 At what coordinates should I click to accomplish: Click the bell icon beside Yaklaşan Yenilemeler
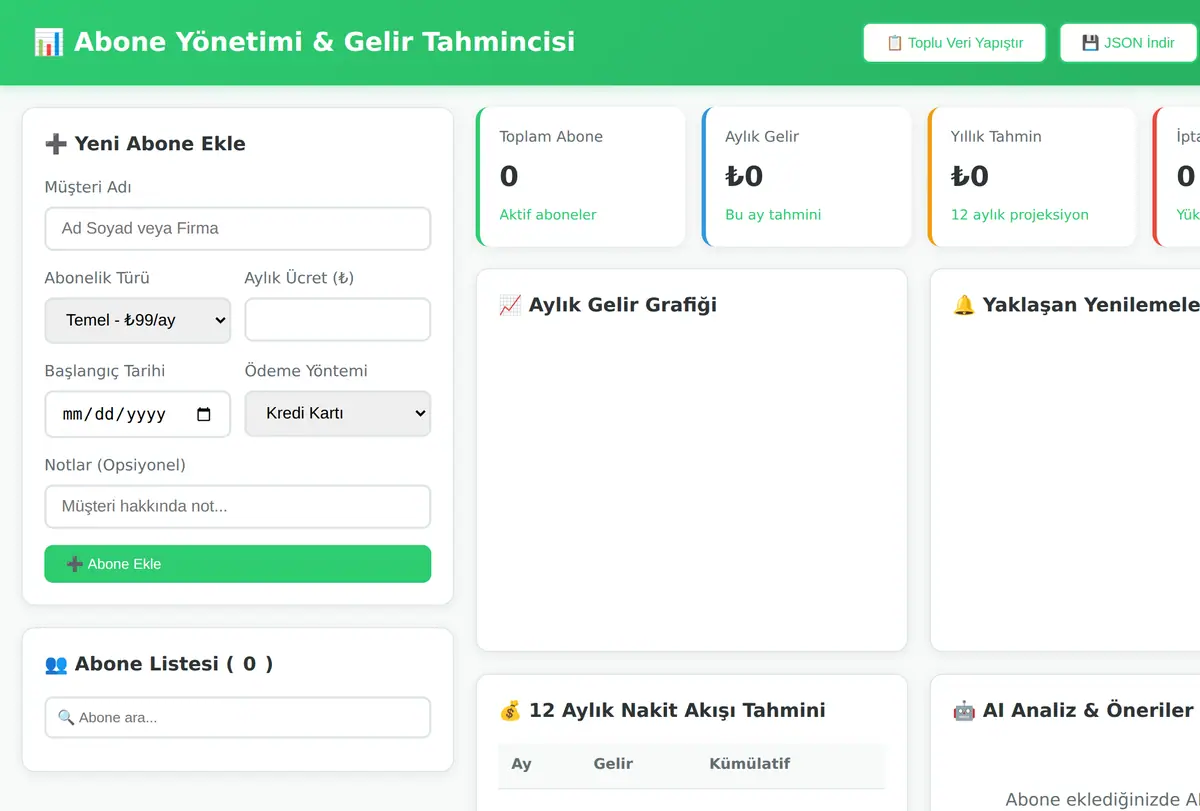click(964, 305)
